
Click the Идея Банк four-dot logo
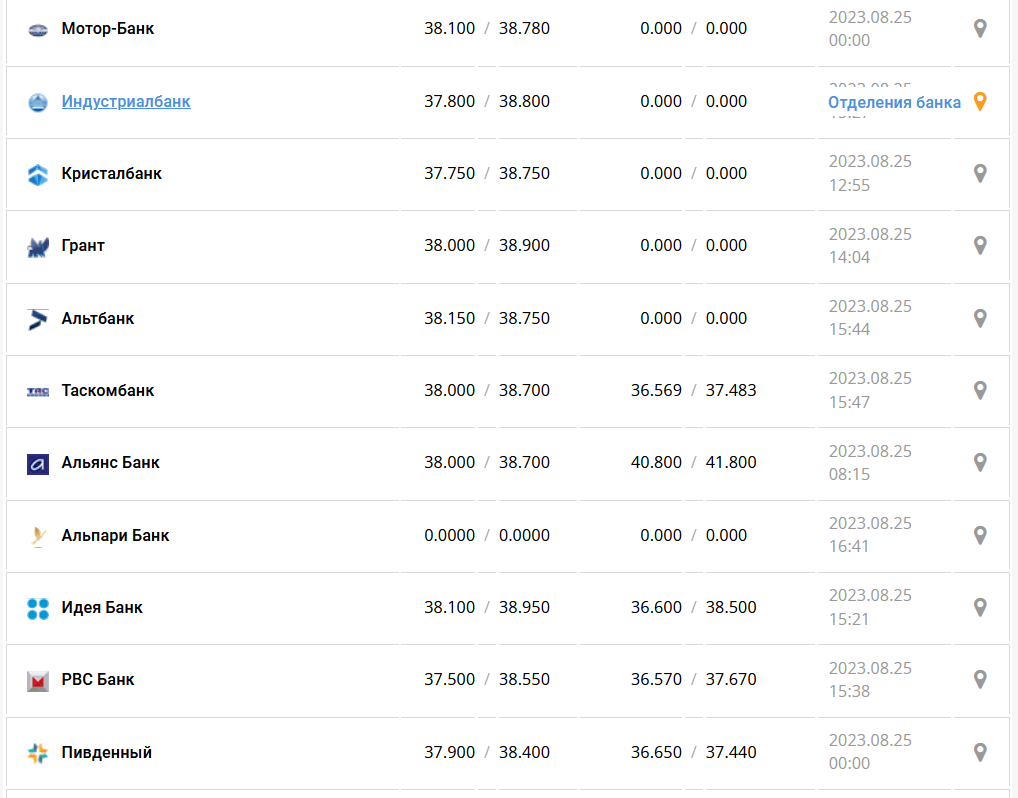[38, 608]
